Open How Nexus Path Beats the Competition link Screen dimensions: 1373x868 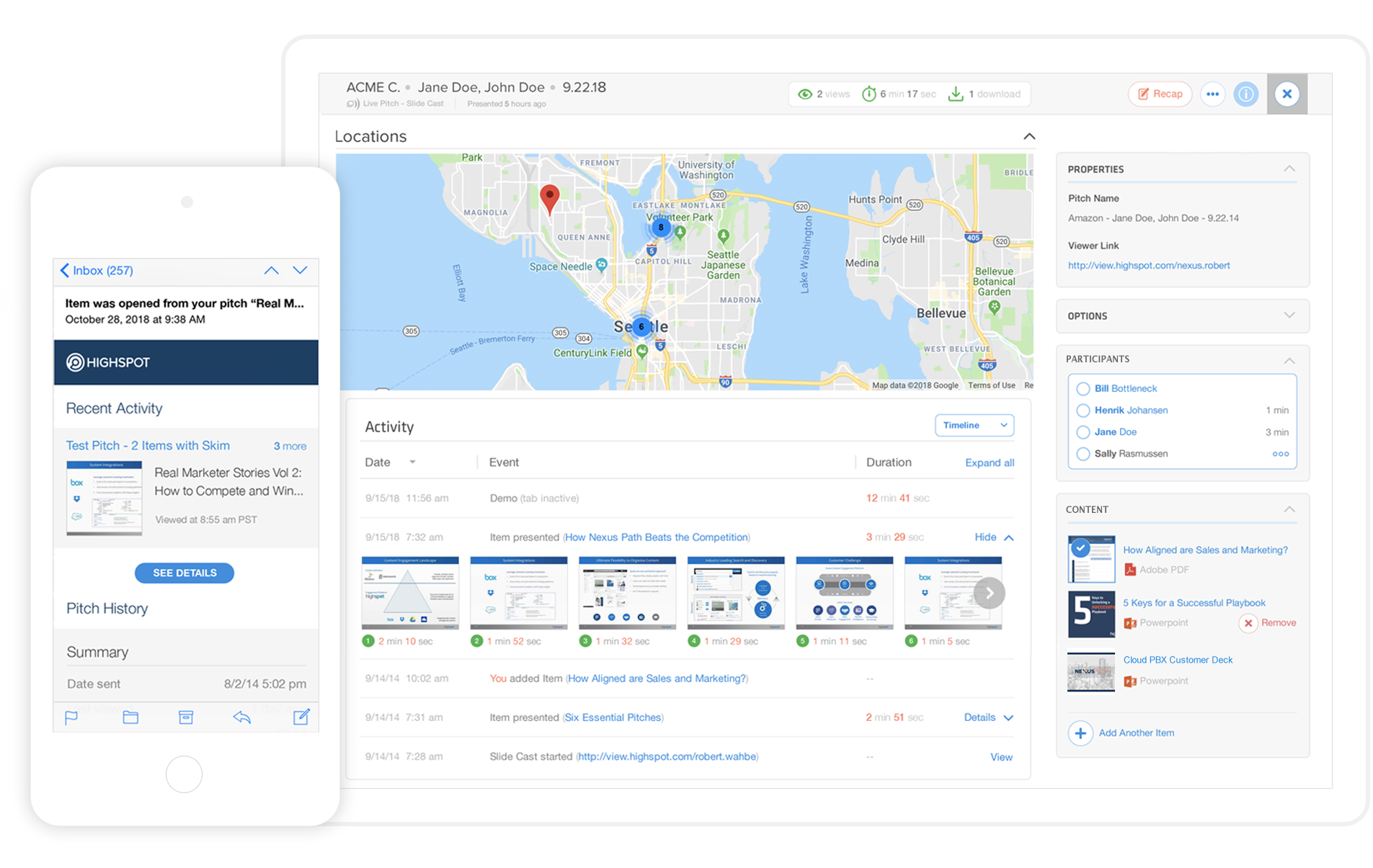pos(656,537)
